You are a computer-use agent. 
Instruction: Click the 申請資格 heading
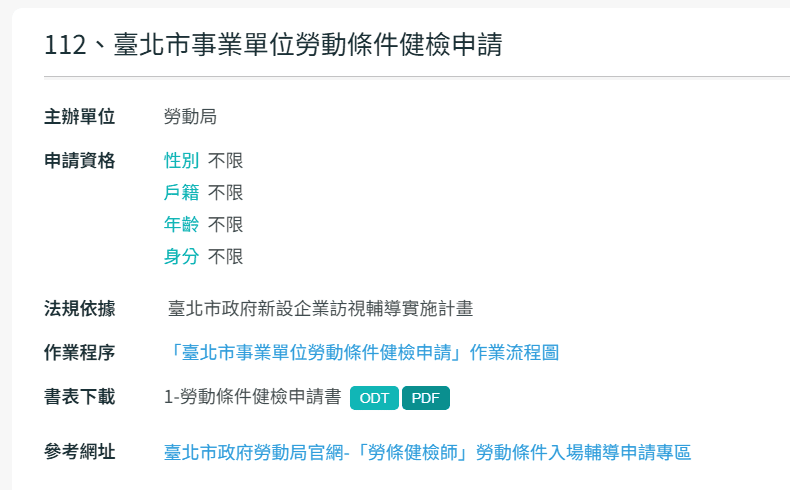(x=80, y=160)
